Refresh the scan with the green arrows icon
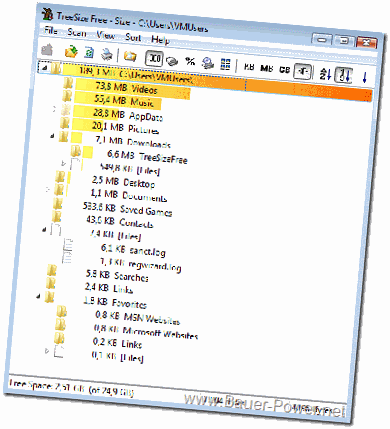390x429 pixels. (89, 53)
